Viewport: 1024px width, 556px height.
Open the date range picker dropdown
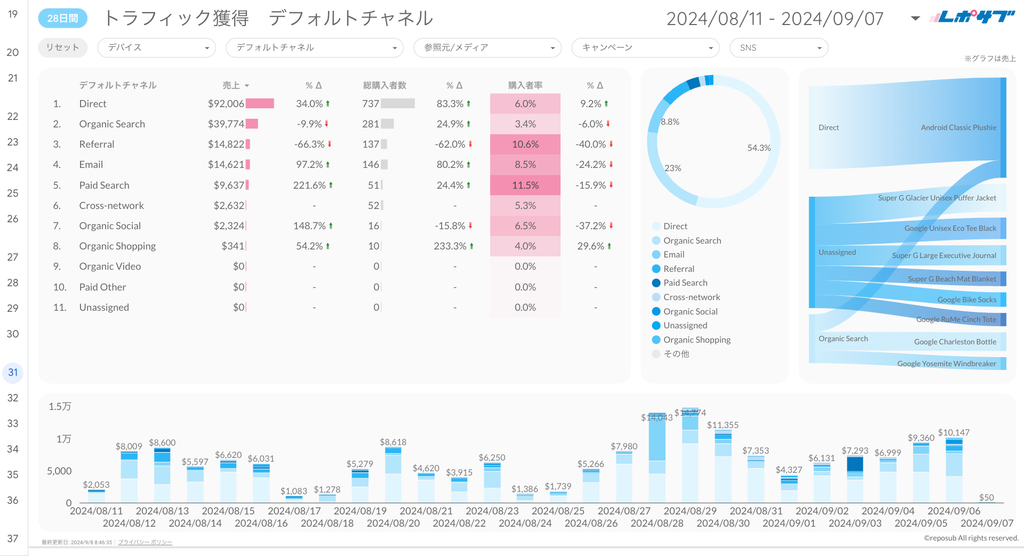point(915,18)
